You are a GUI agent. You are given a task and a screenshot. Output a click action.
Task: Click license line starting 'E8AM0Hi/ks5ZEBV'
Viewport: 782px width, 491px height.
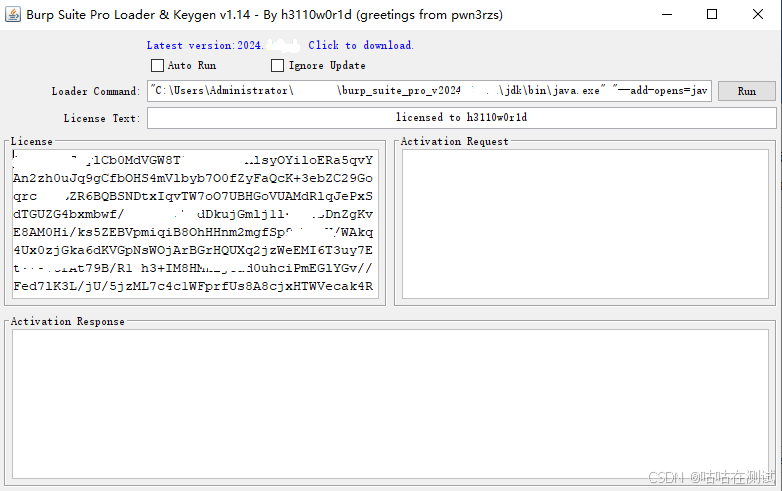(x=193, y=232)
